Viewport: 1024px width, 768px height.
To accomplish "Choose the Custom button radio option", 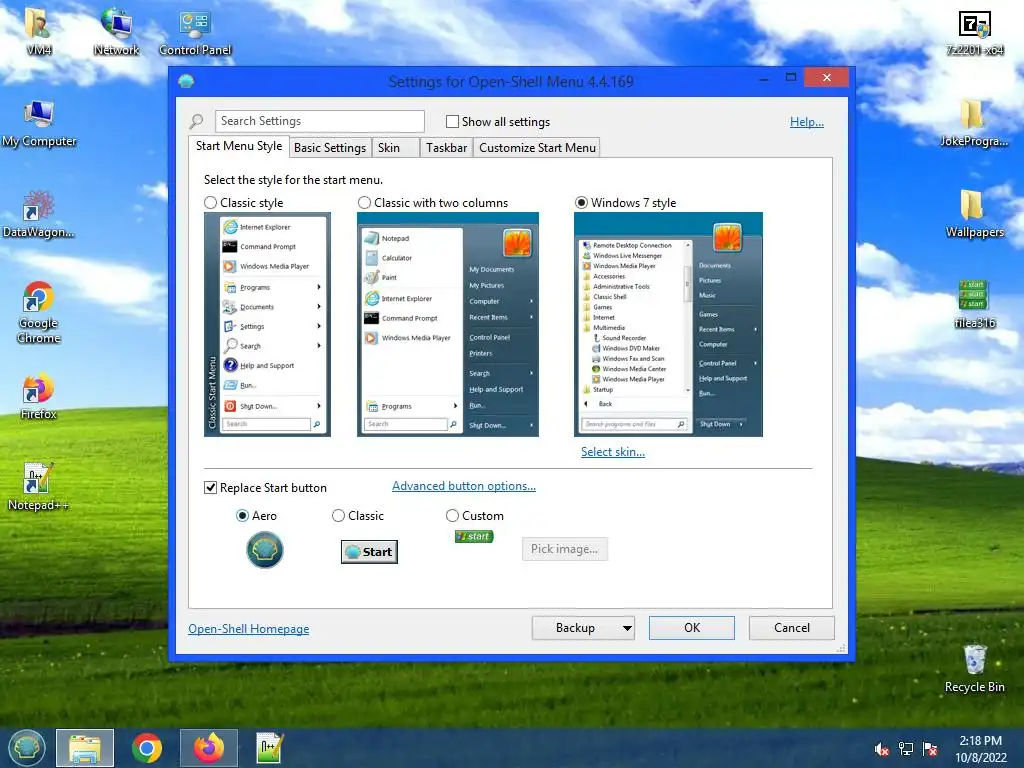I will tap(452, 516).
